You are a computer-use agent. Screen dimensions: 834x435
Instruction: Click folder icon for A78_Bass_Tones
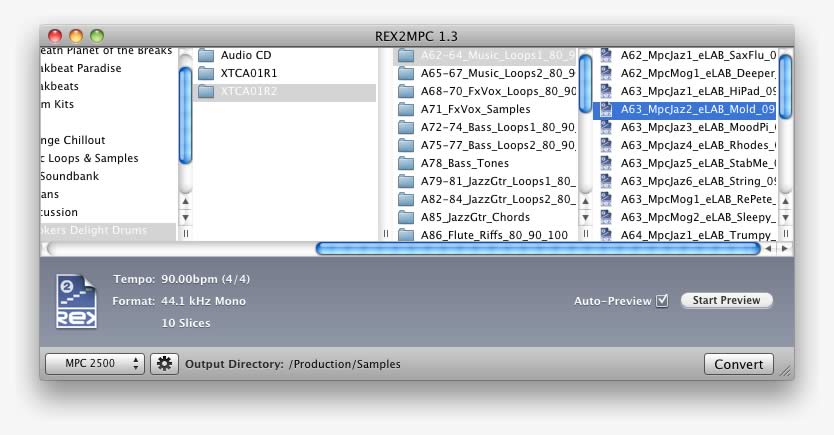(x=406, y=163)
